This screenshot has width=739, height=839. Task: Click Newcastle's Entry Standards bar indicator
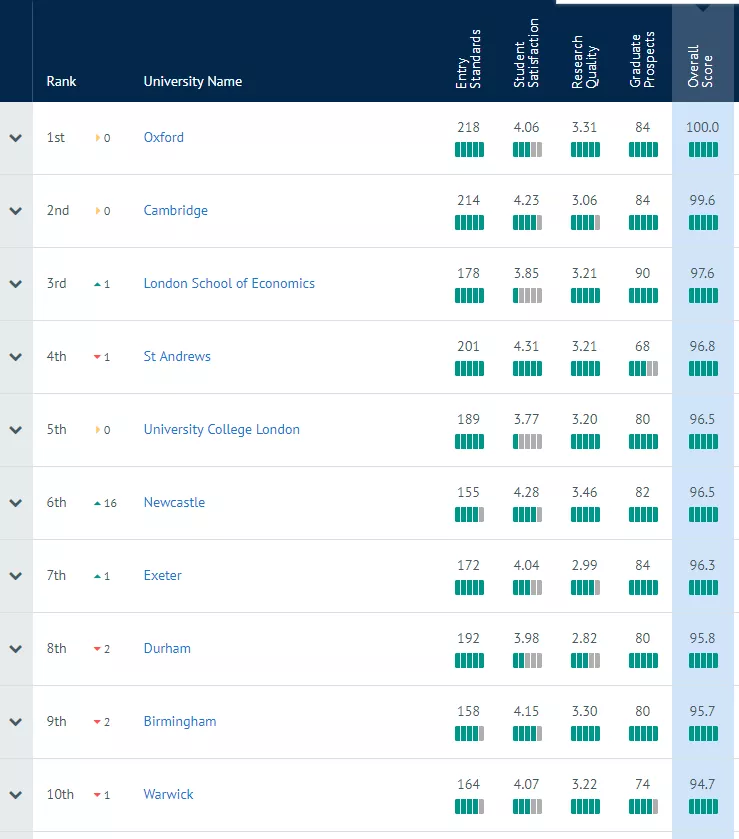point(469,515)
